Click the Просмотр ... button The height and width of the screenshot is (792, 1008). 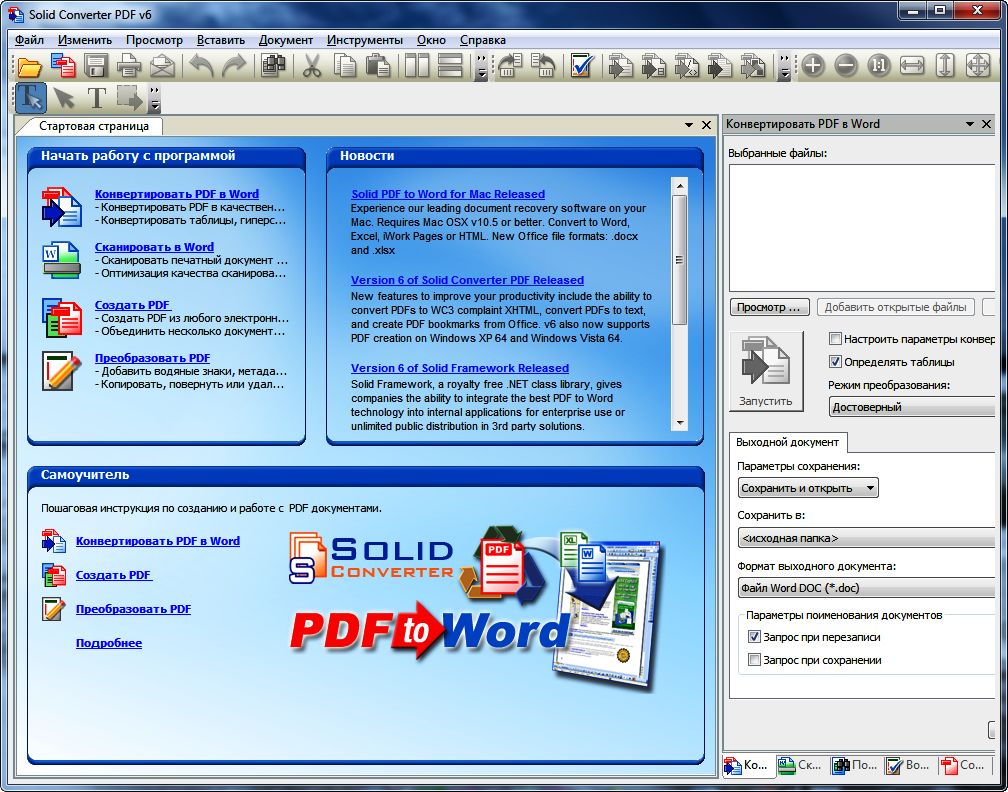(769, 307)
